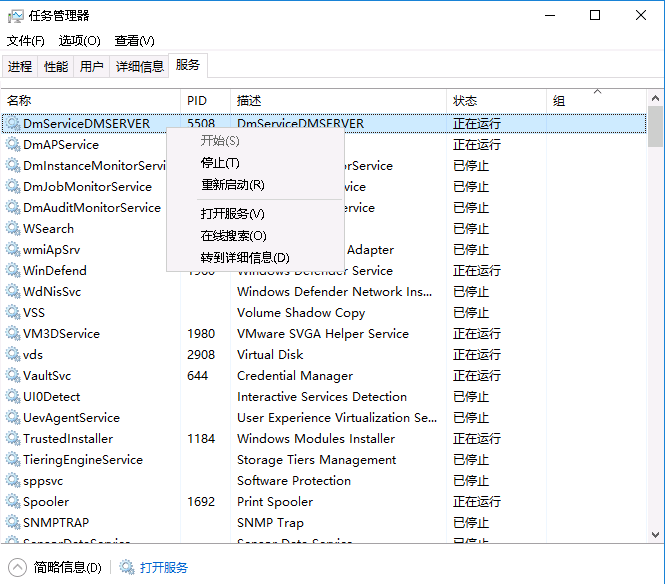Click gear icon beside SNMPTRAP

(13, 522)
